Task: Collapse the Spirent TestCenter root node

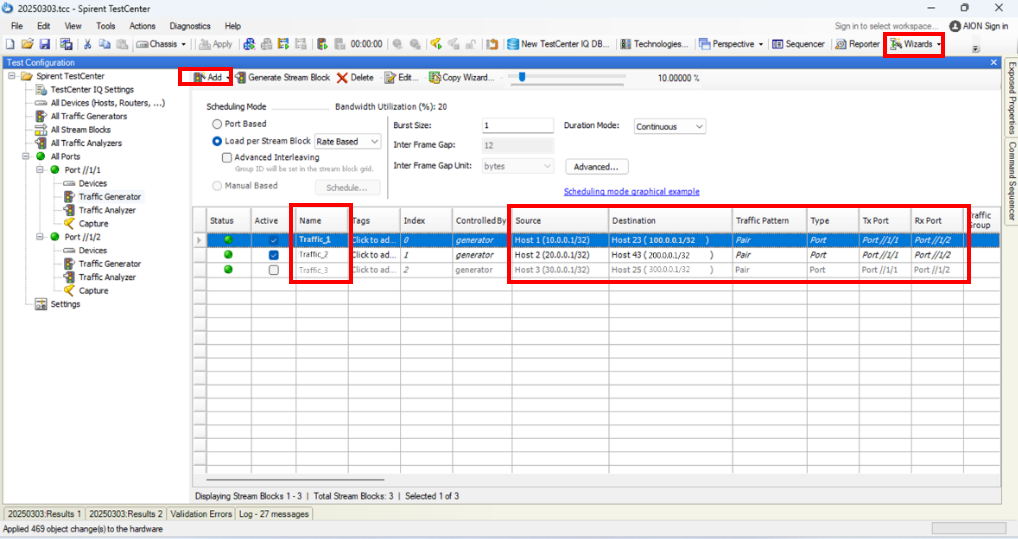Action: tap(12, 76)
